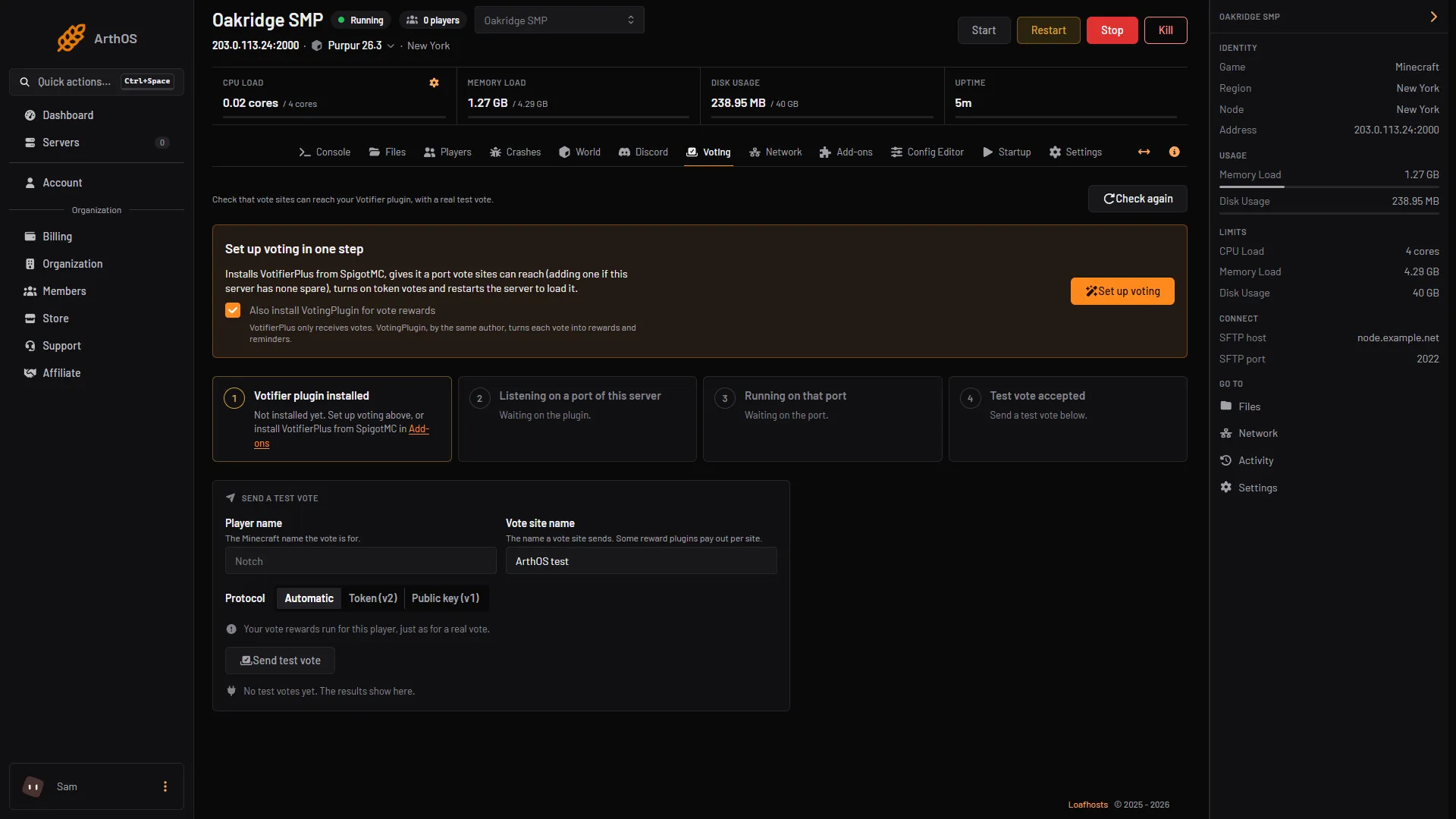Click the ArthOS wheat logo icon
Screen dimensions: 1456x819
coord(71,38)
